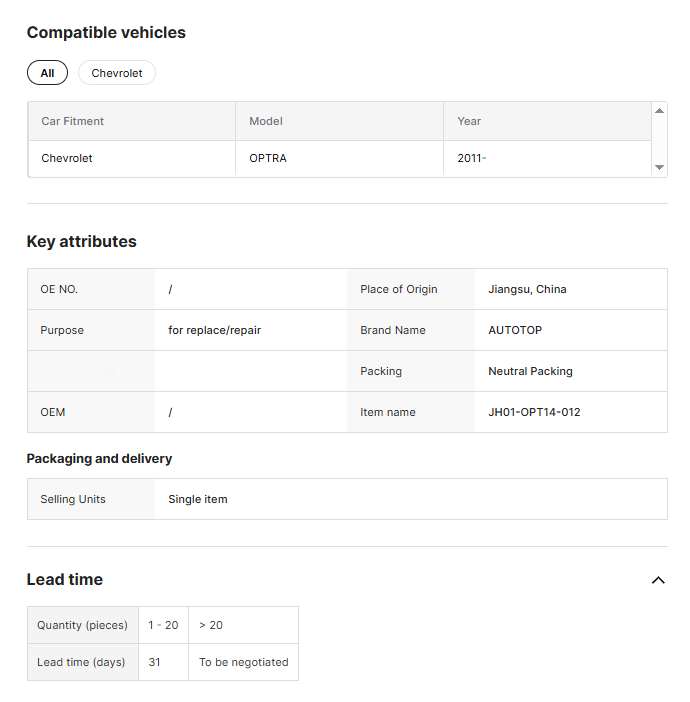Click the "for replace/repair" purpose value
Viewport: 690px width, 702px height.
(x=214, y=330)
